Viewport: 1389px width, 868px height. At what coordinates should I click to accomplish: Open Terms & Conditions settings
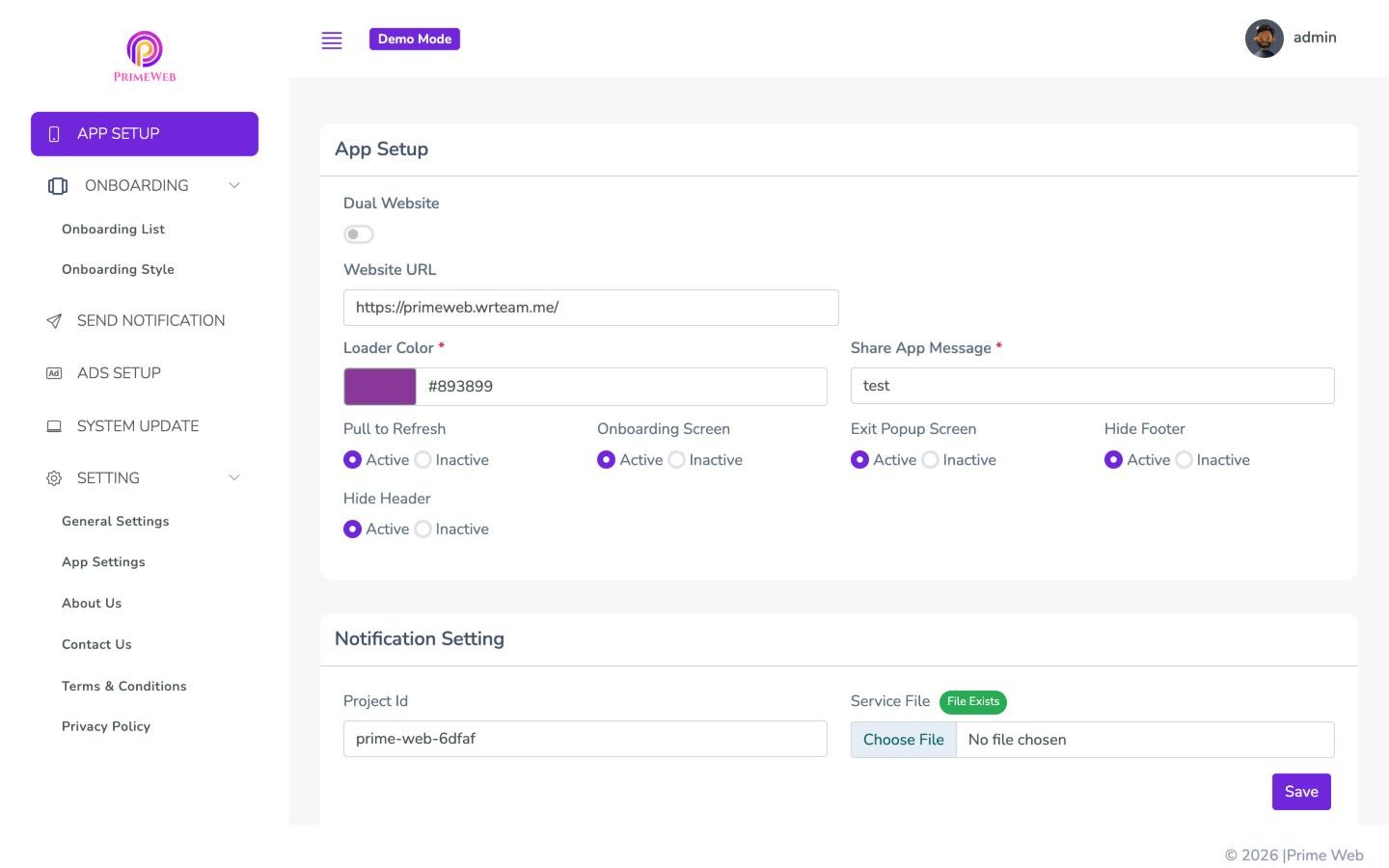[124, 687]
